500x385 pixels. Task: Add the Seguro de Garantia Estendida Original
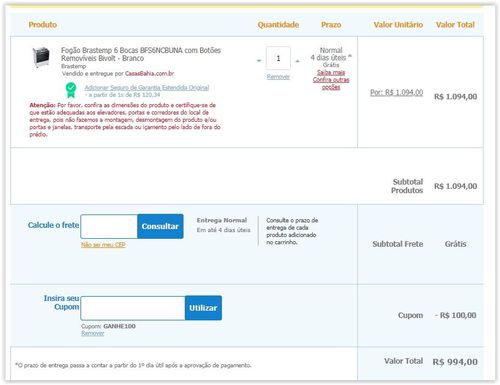(x=147, y=87)
